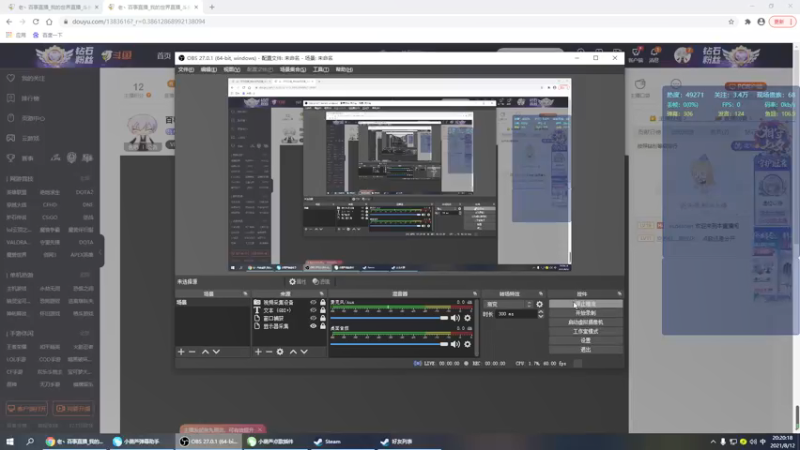Click the transition duration stepper arrows
Screen dimensions: 800x450
[541, 314]
